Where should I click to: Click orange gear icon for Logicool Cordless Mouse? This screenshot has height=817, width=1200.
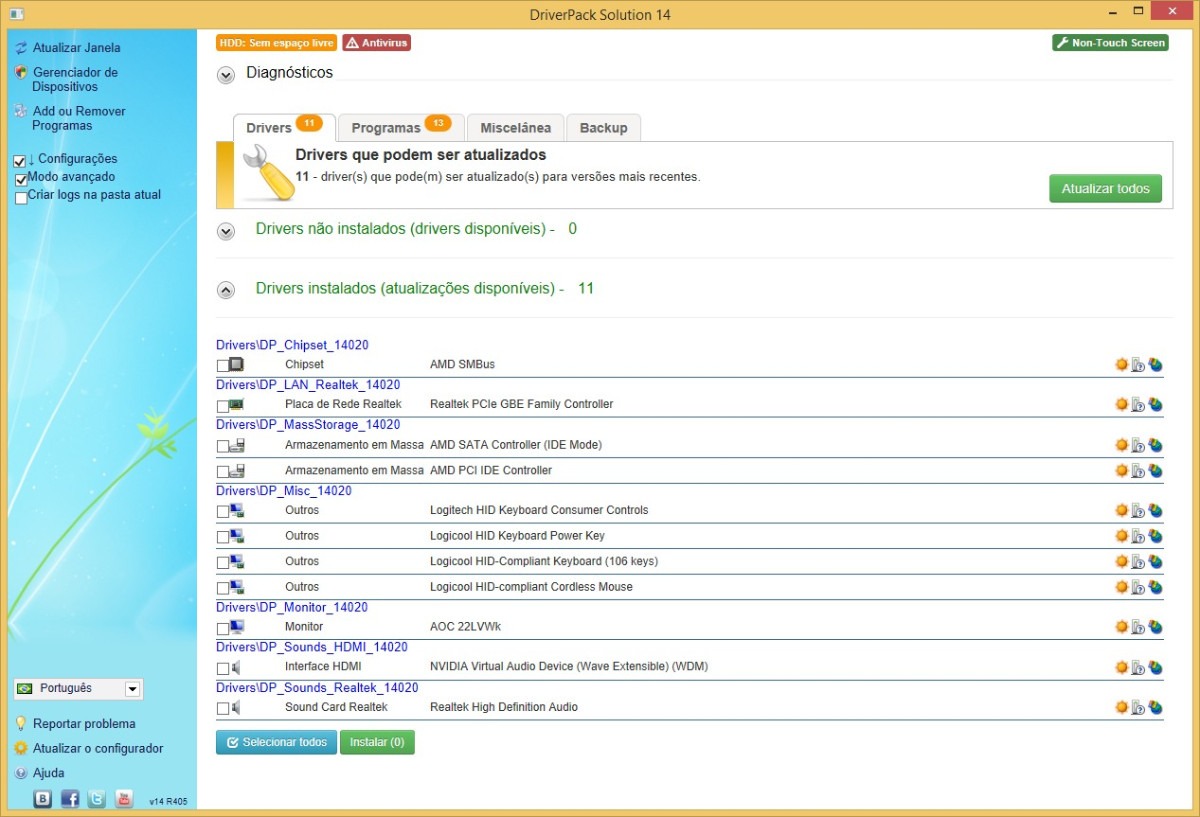[x=1122, y=588]
